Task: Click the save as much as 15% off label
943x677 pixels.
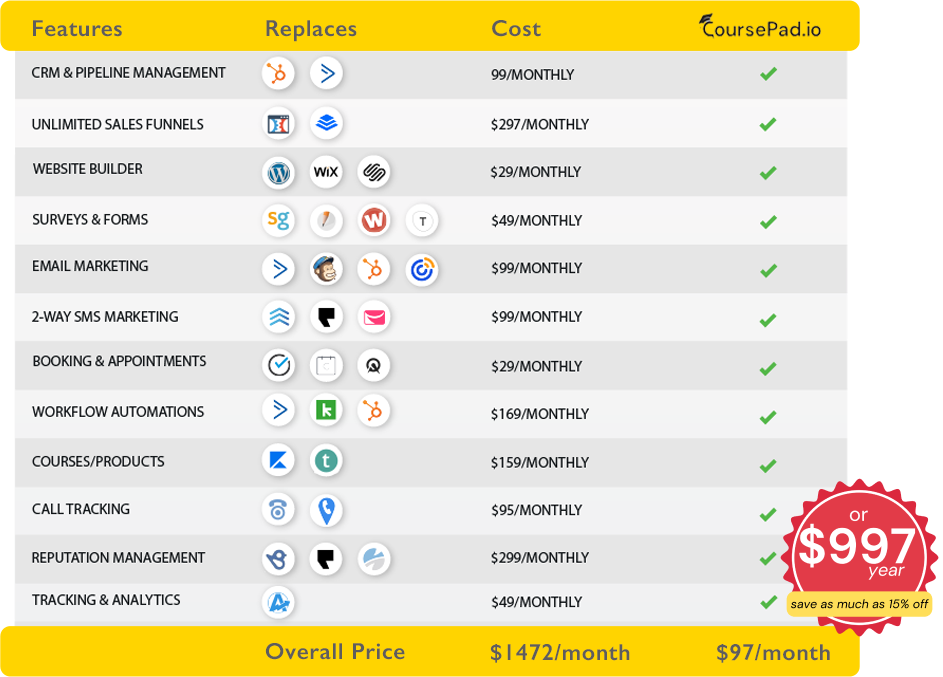Action: point(859,604)
